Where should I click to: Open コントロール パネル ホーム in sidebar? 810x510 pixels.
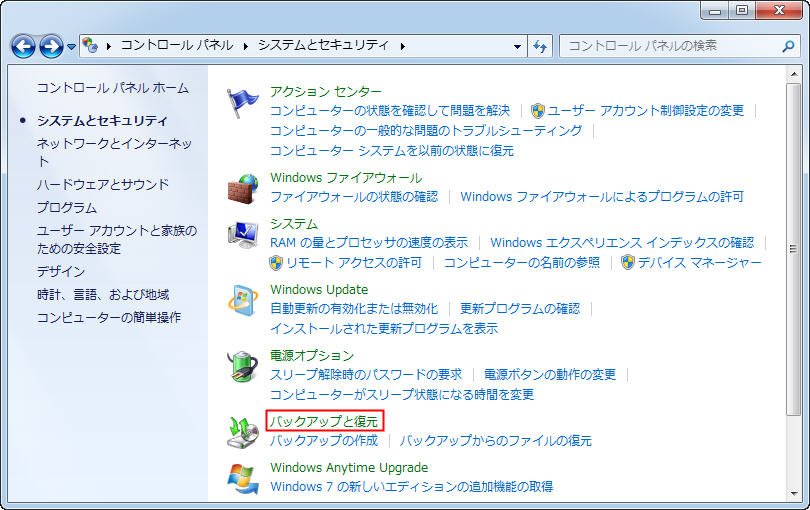coord(113,88)
